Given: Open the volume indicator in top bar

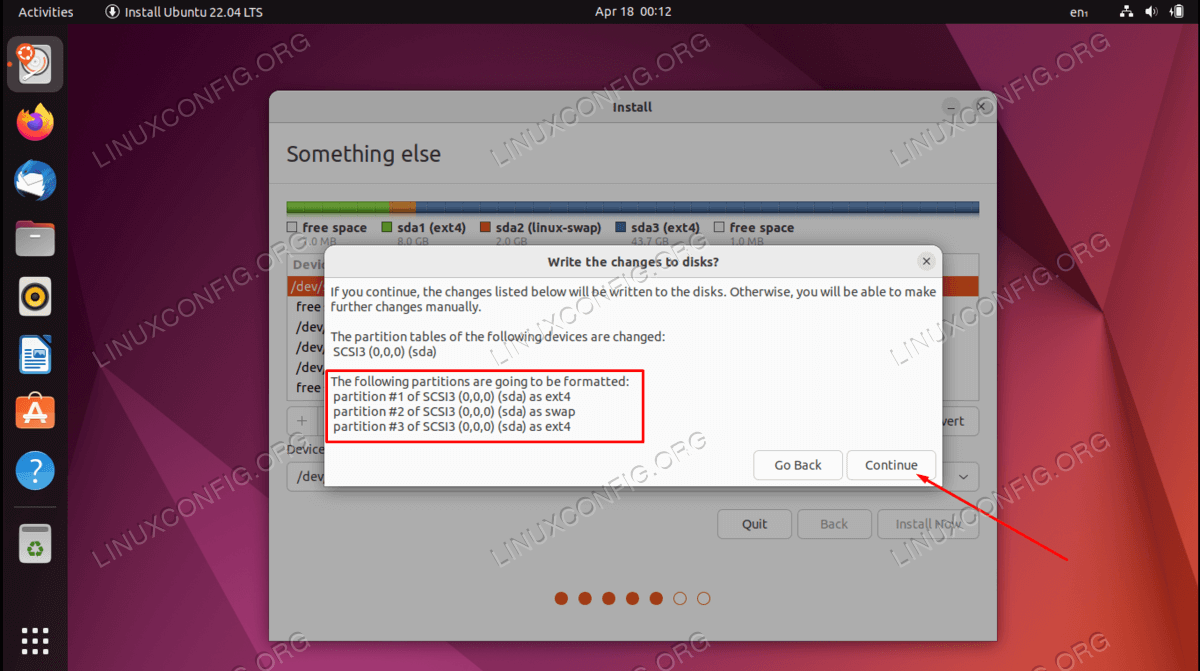Looking at the screenshot, I should (x=1151, y=12).
